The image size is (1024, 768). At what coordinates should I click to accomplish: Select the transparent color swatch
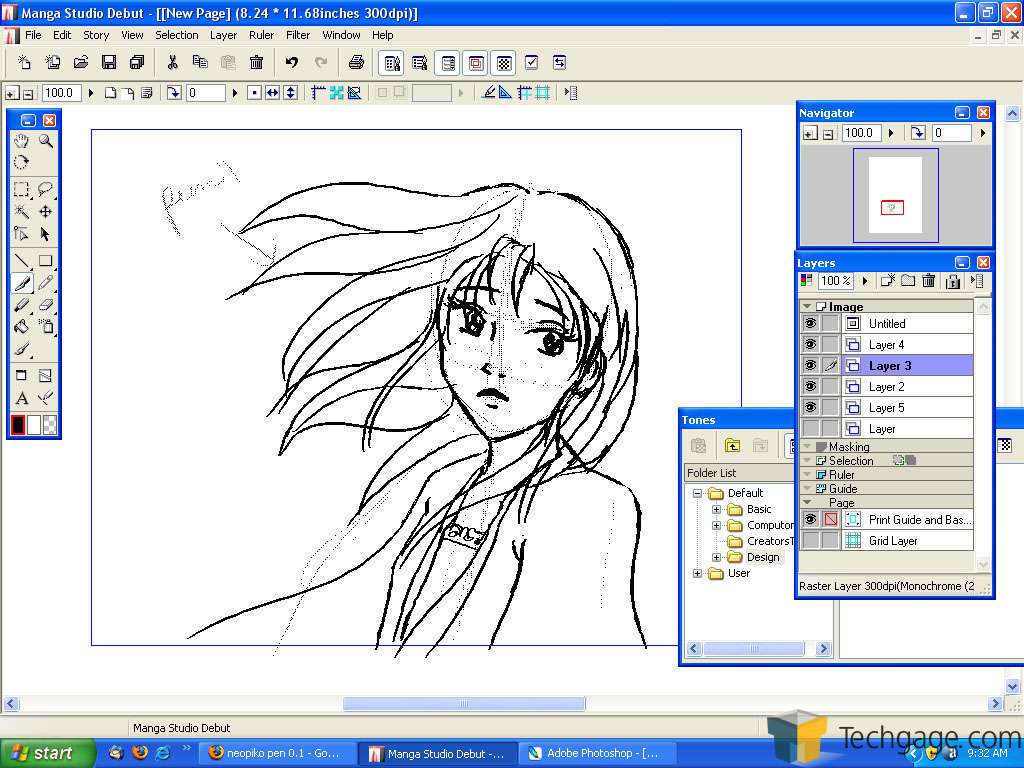[50, 424]
